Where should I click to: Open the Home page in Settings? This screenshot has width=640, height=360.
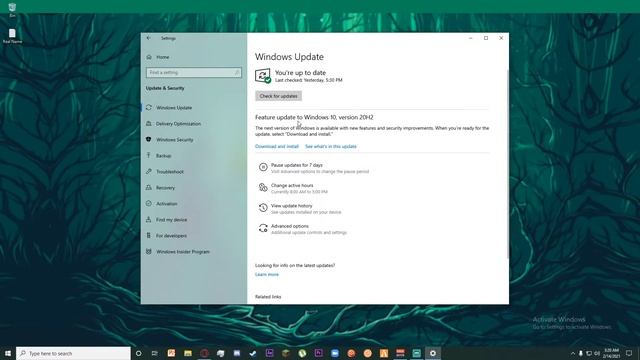pyautogui.click(x=162, y=57)
